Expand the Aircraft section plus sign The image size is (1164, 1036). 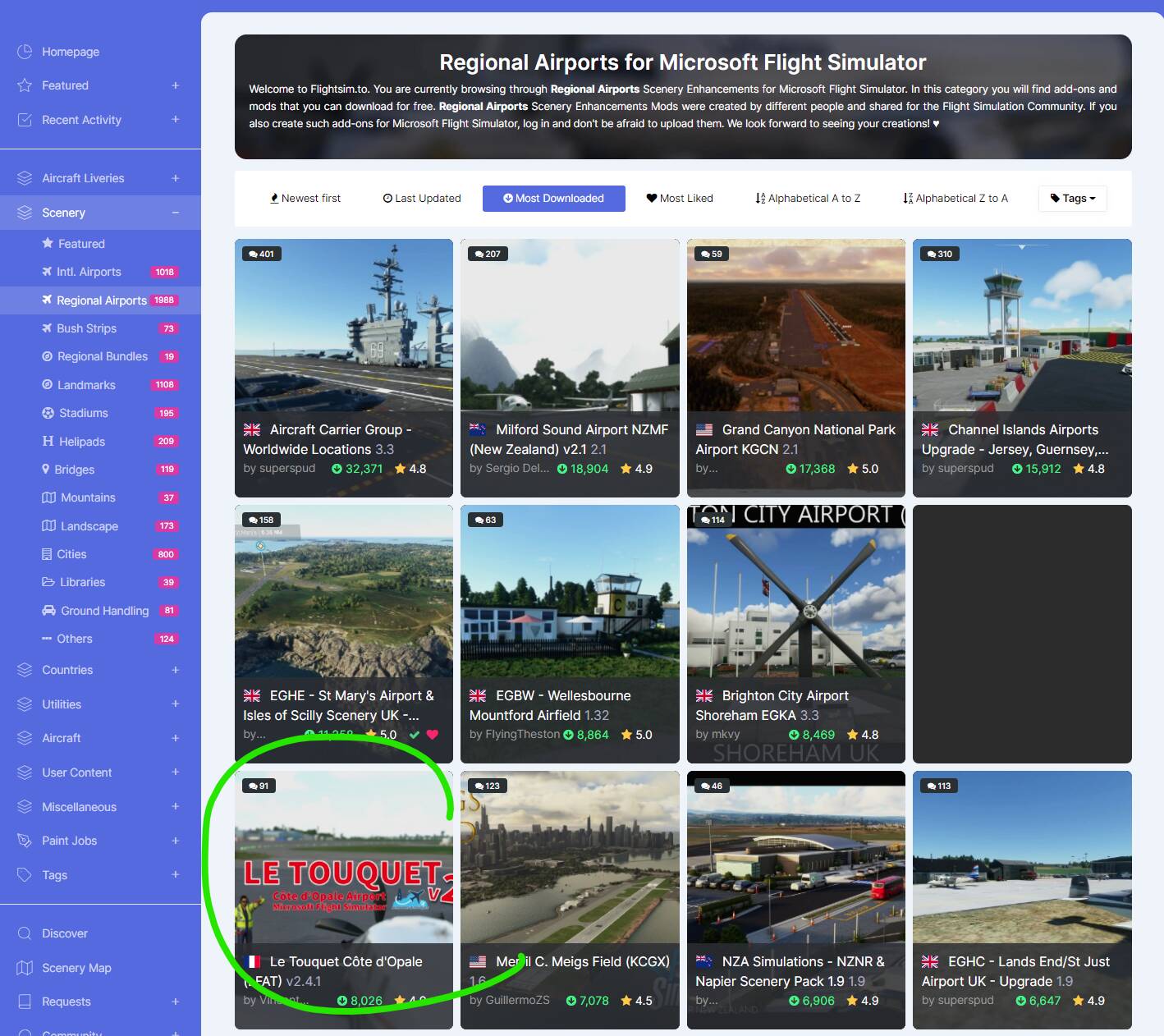tap(175, 738)
